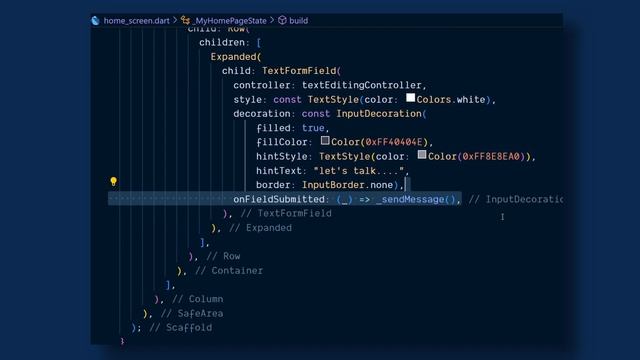Click the word textEditingController
Screen dimensions: 640x360
click(362, 85)
